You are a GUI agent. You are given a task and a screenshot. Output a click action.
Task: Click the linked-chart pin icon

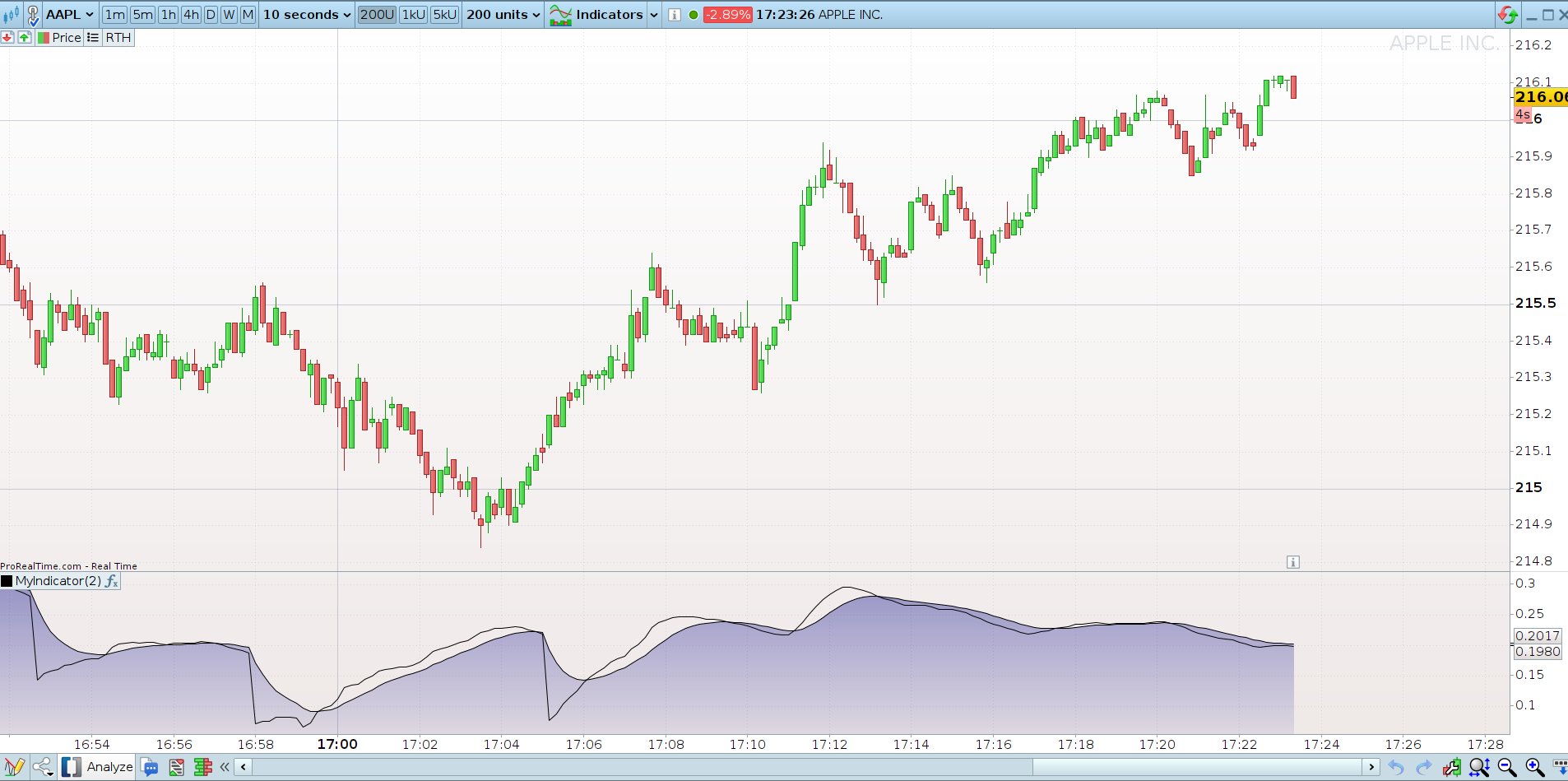click(x=33, y=15)
